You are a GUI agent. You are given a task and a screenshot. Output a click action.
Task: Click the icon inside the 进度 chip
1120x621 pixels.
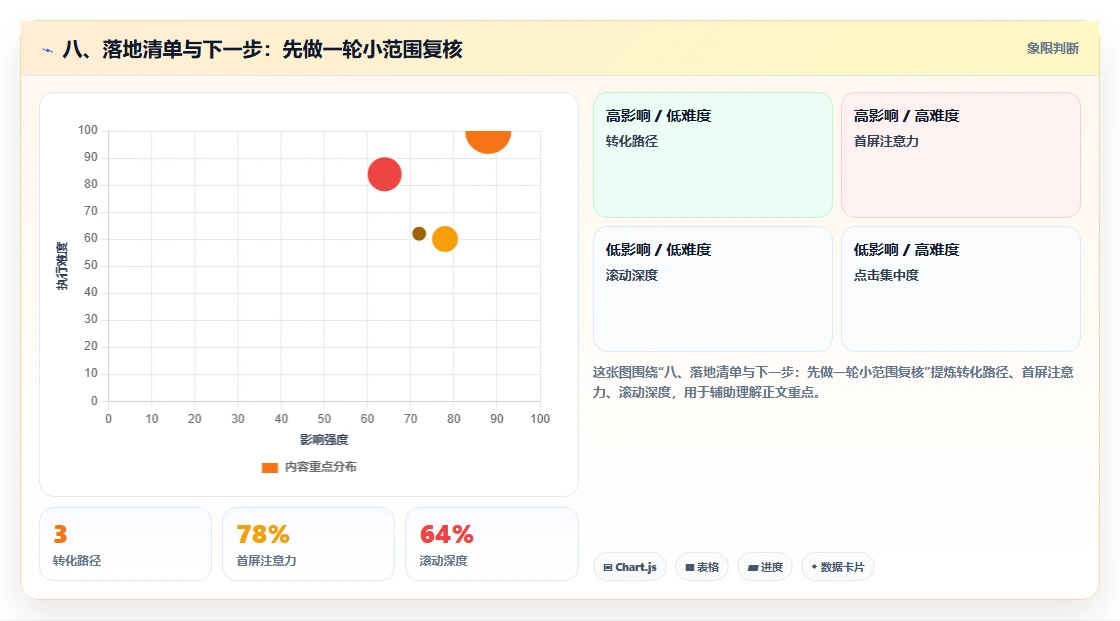point(753,567)
